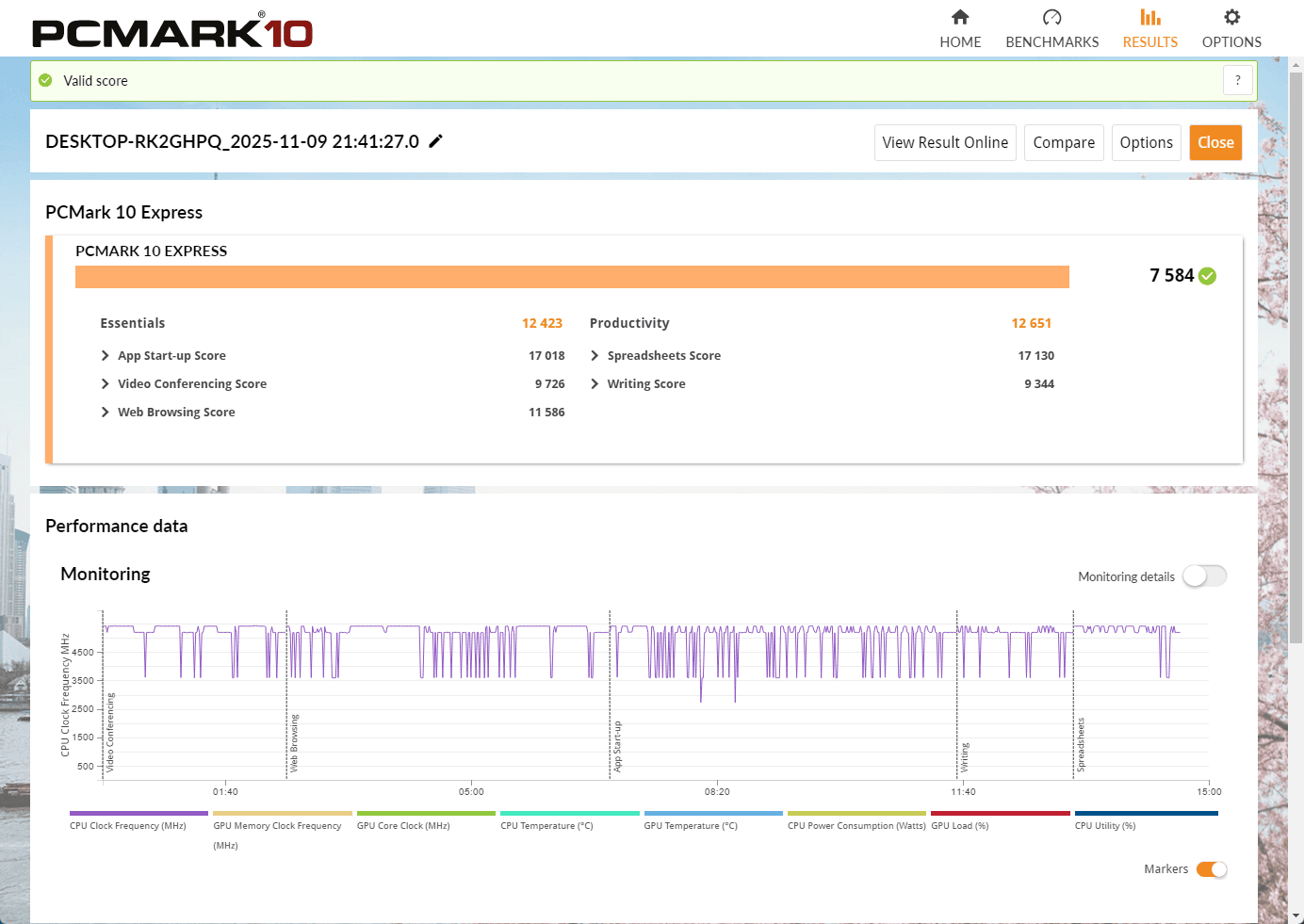Open Benchmarks via the gauge icon
The image size is (1304, 924).
pyautogui.click(x=1051, y=17)
